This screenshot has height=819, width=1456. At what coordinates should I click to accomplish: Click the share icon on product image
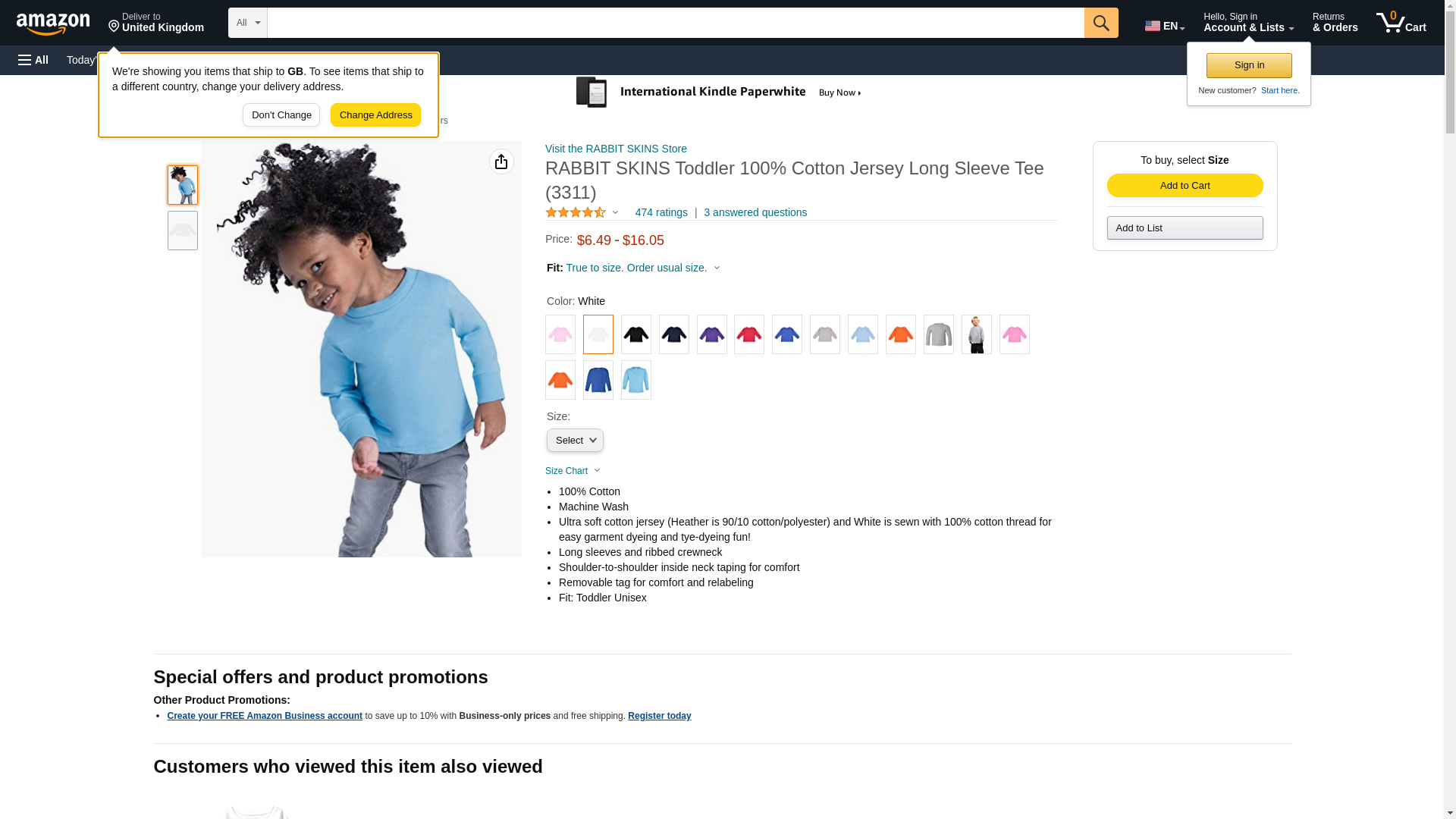(501, 162)
